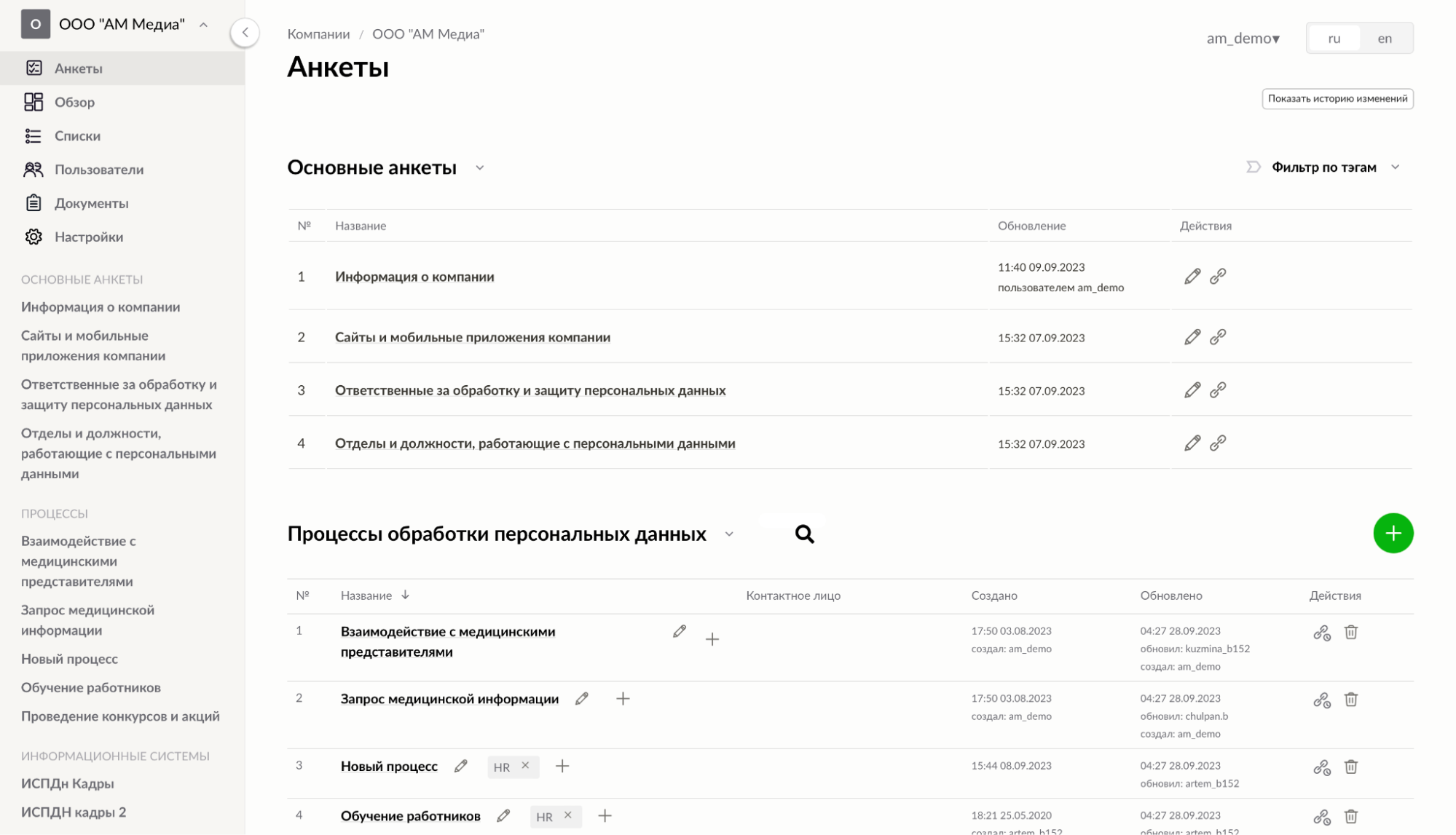Click the green add process button
Image resolution: width=1456 pixels, height=835 pixels.
click(1393, 534)
